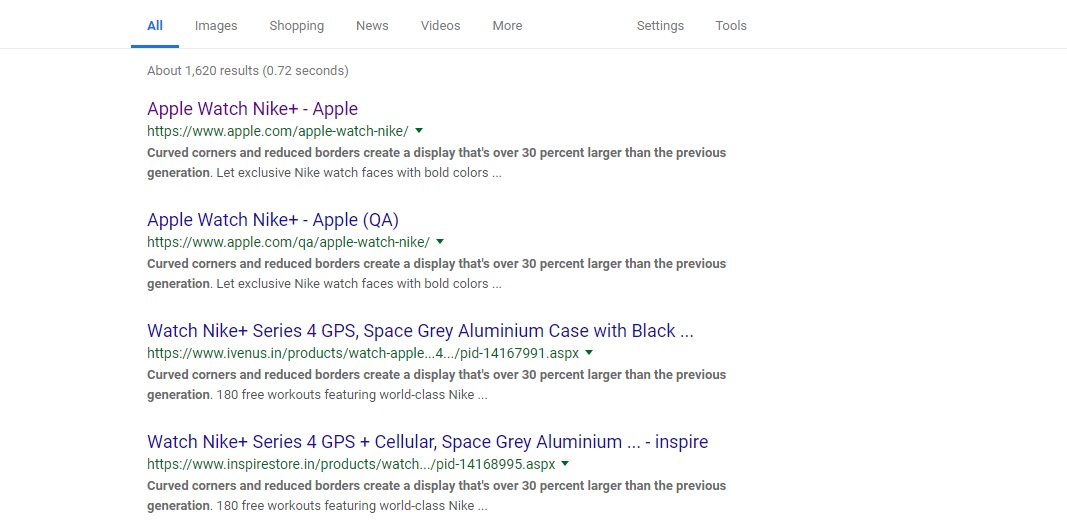The height and width of the screenshot is (527, 1067).
Task: Open the Settings menu
Action: [x=660, y=26]
